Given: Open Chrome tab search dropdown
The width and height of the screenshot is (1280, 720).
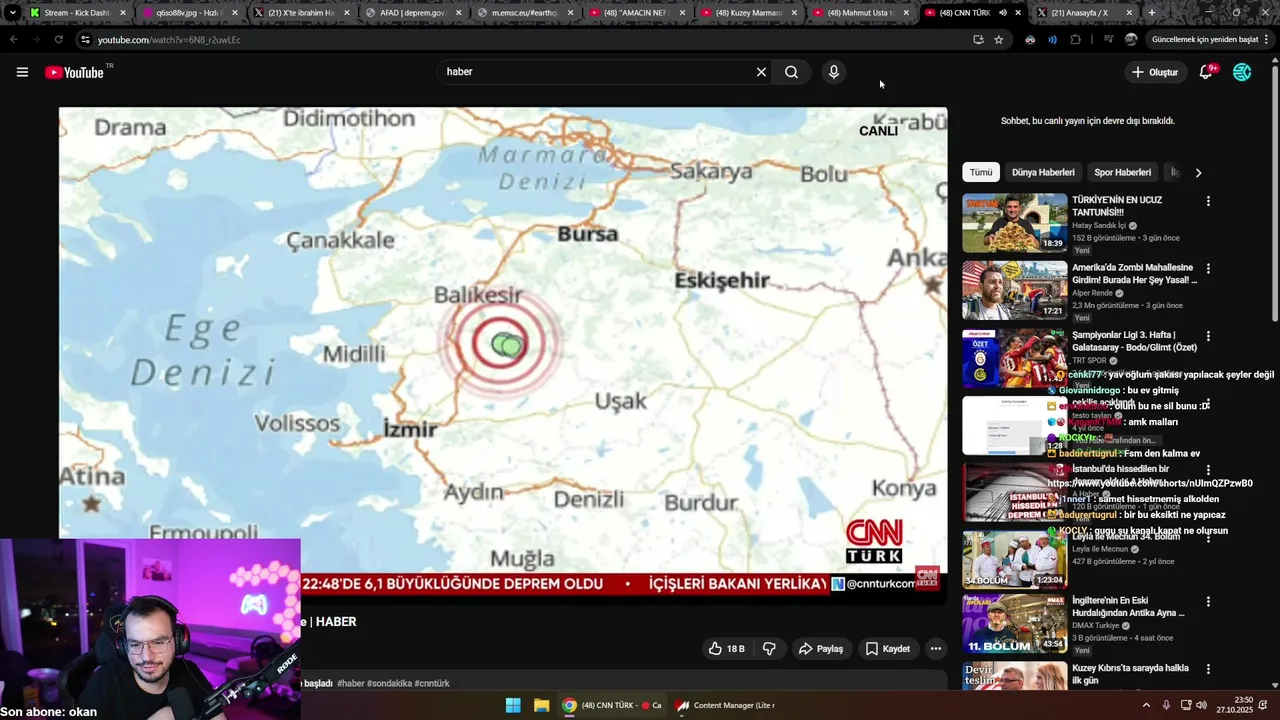Looking at the screenshot, I should click(x=12, y=13).
